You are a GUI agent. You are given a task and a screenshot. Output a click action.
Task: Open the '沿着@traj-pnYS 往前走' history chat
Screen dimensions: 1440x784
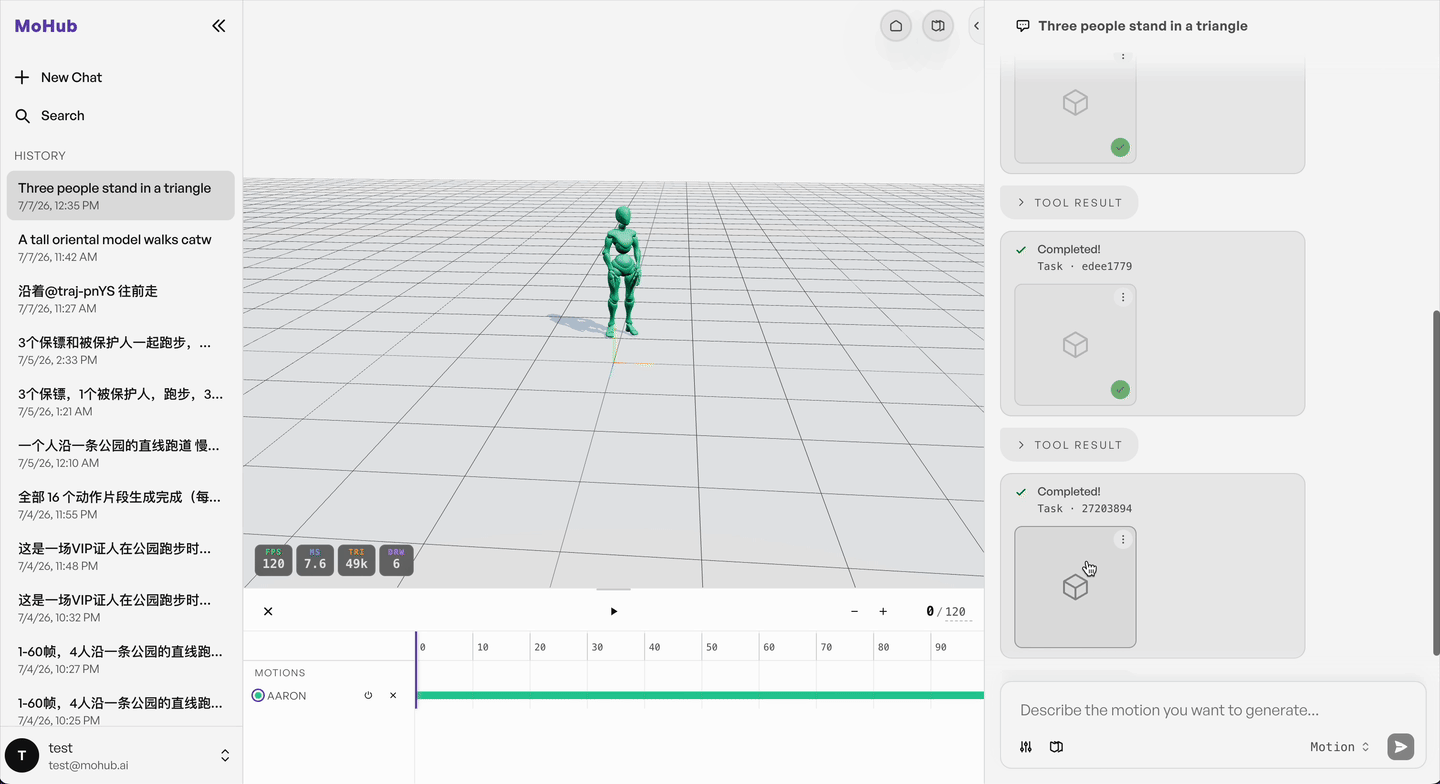(x=121, y=299)
